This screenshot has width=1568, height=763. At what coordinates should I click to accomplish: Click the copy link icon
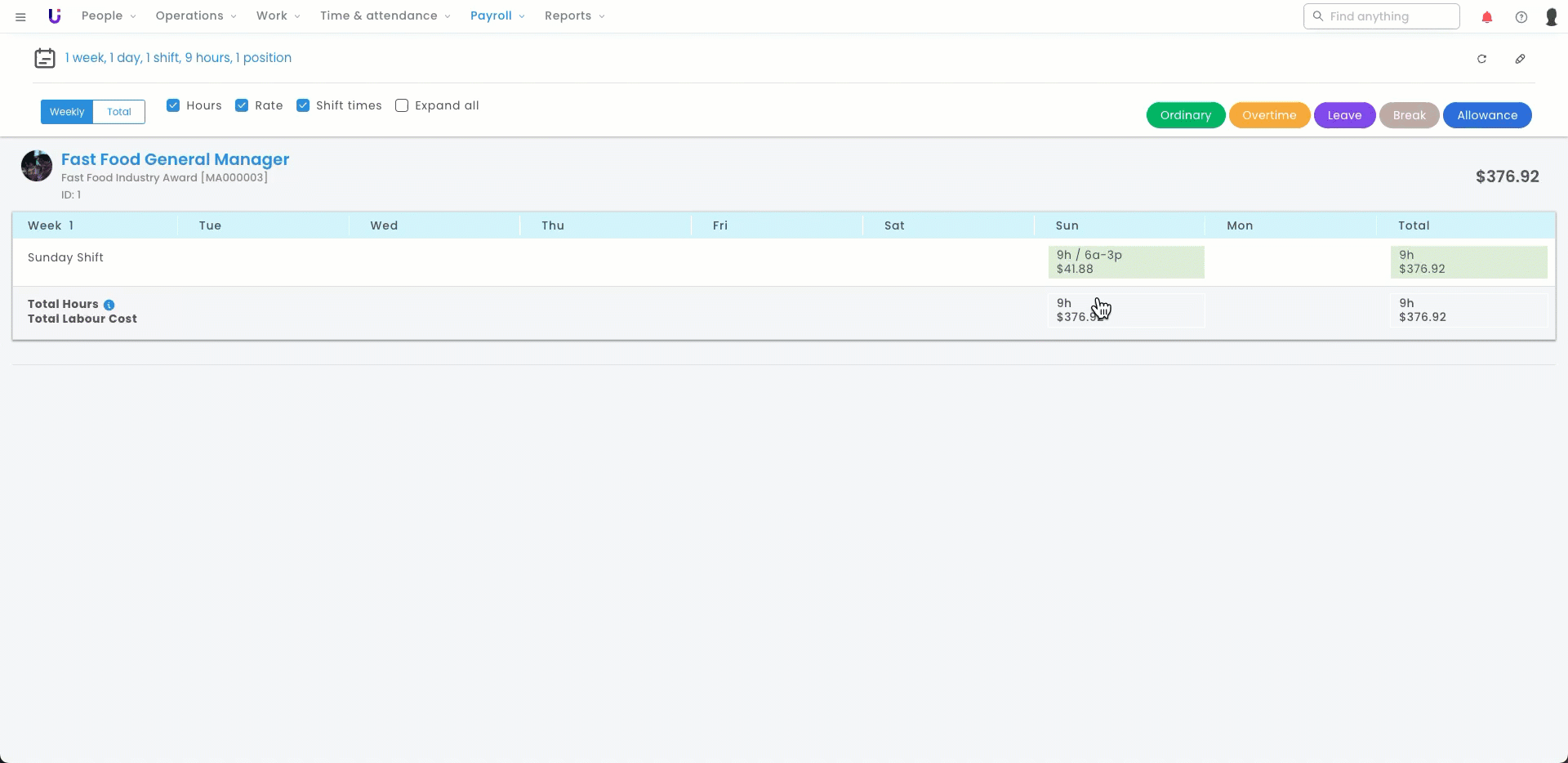pos(1520,59)
